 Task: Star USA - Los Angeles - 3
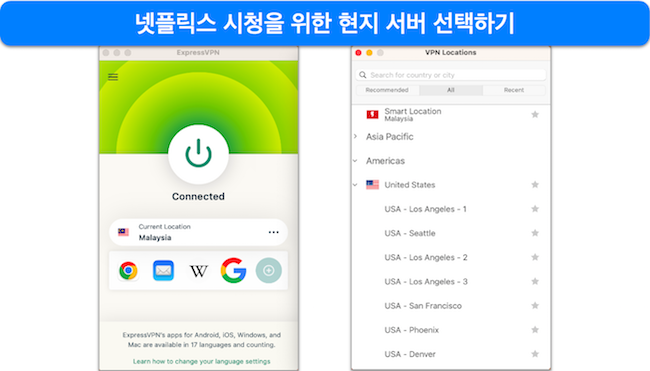coord(535,281)
